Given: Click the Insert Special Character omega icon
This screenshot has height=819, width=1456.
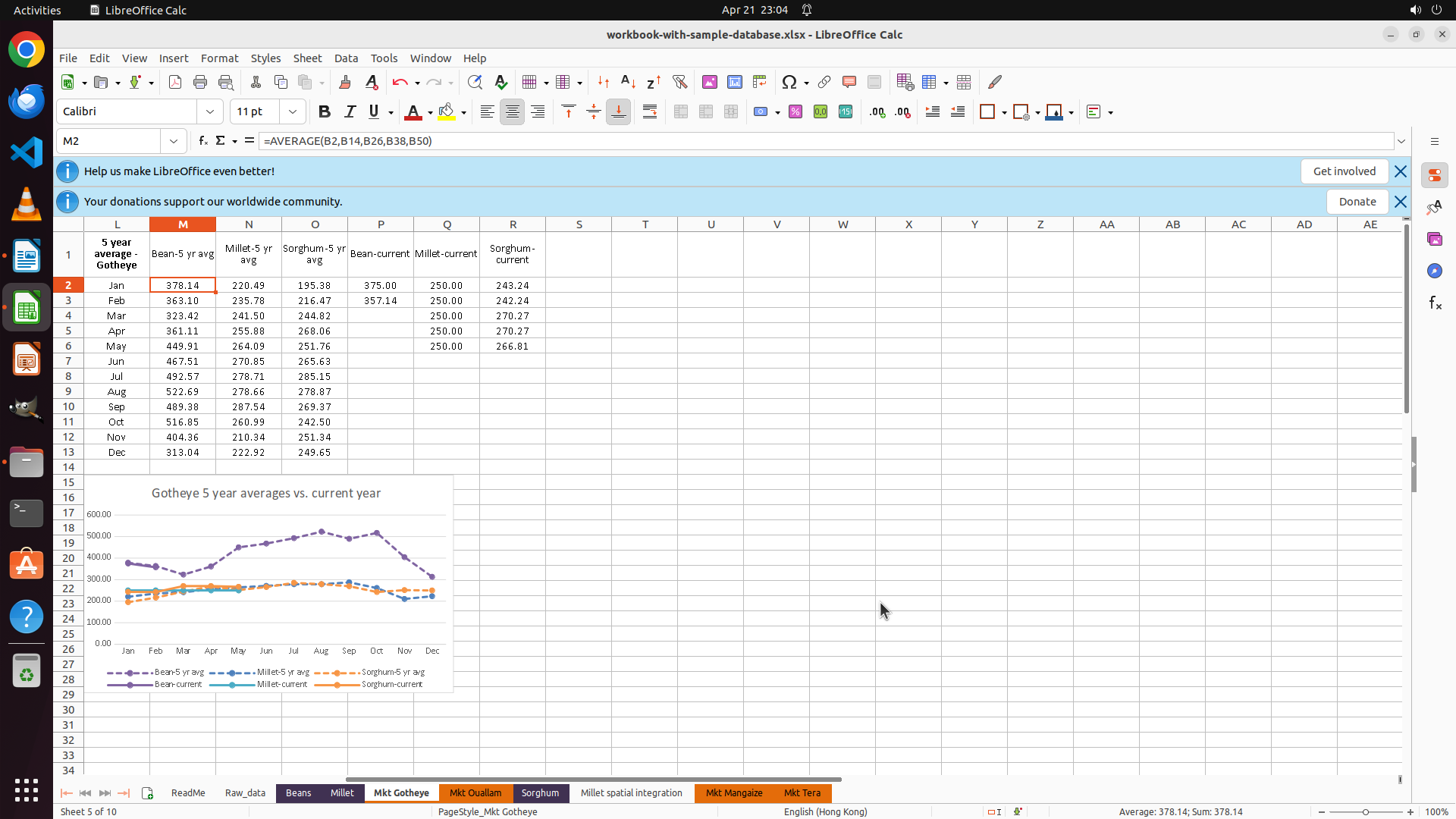Looking at the screenshot, I should tap(789, 82).
